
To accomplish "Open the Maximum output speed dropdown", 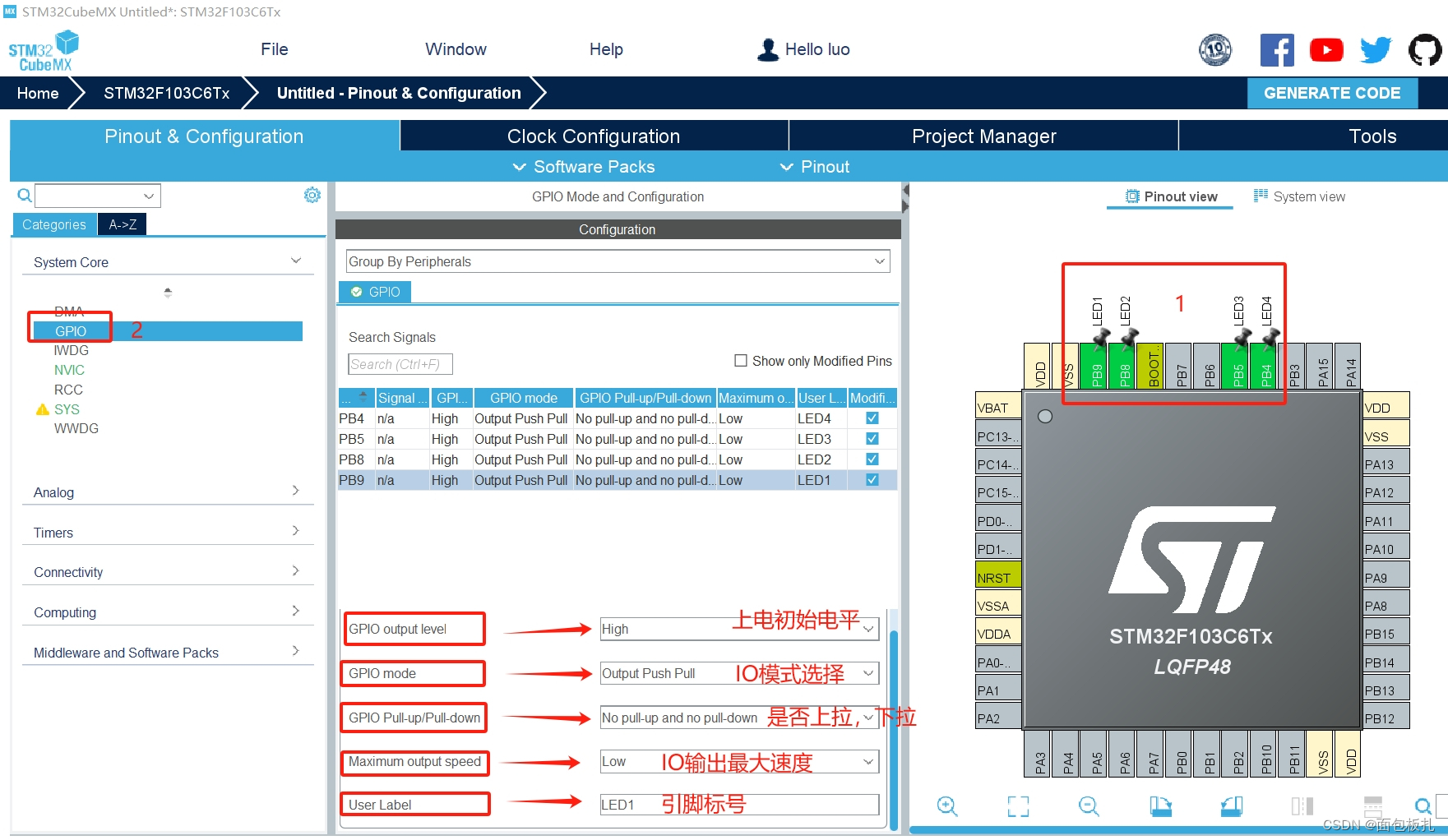I will pos(739,762).
